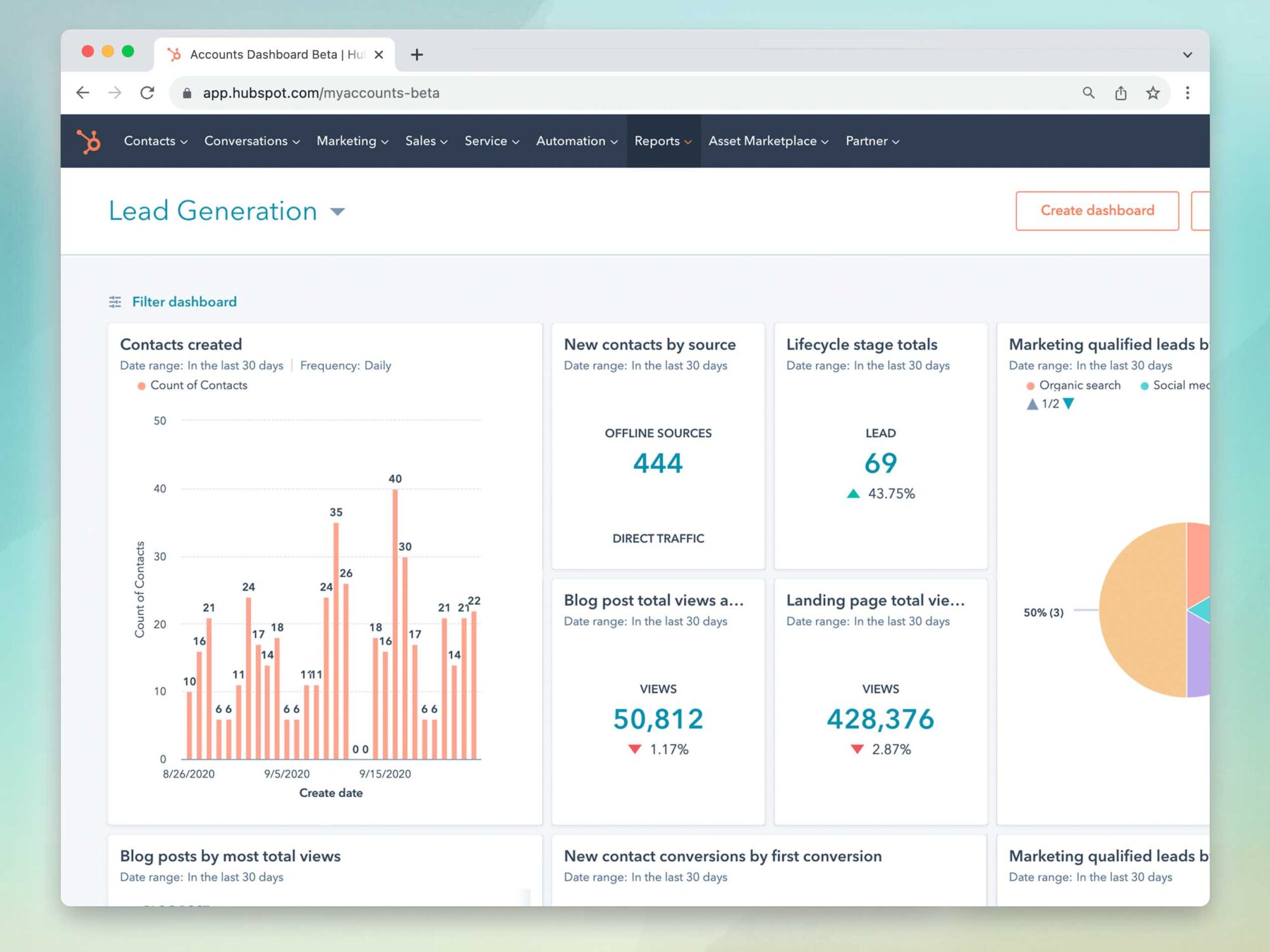The image size is (1270, 952).
Task: Click the 444 offline sources value
Action: pyautogui.click(x=658, y=463)
